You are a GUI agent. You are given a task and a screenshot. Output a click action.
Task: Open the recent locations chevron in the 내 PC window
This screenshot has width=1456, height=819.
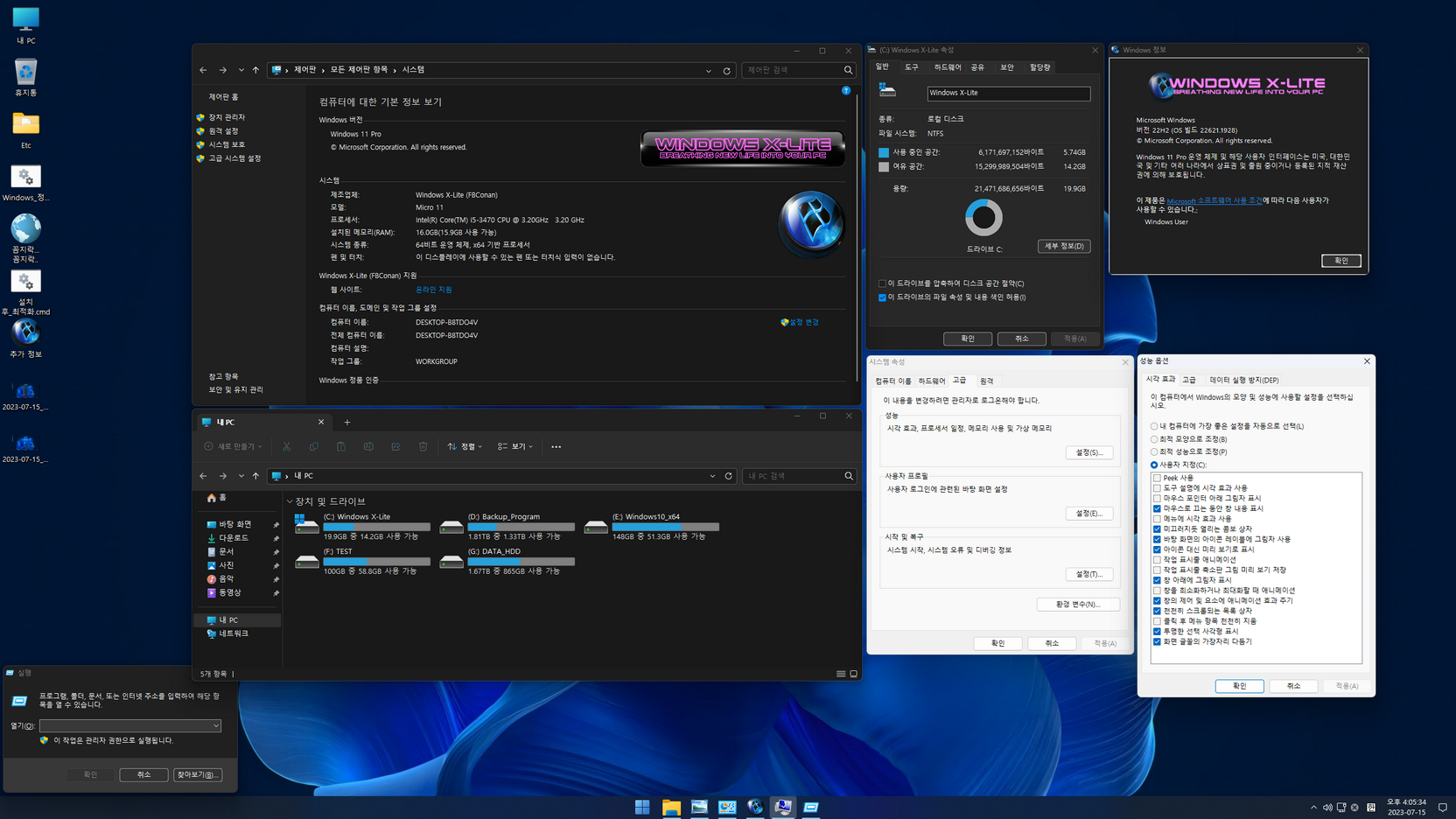[241, 476]
